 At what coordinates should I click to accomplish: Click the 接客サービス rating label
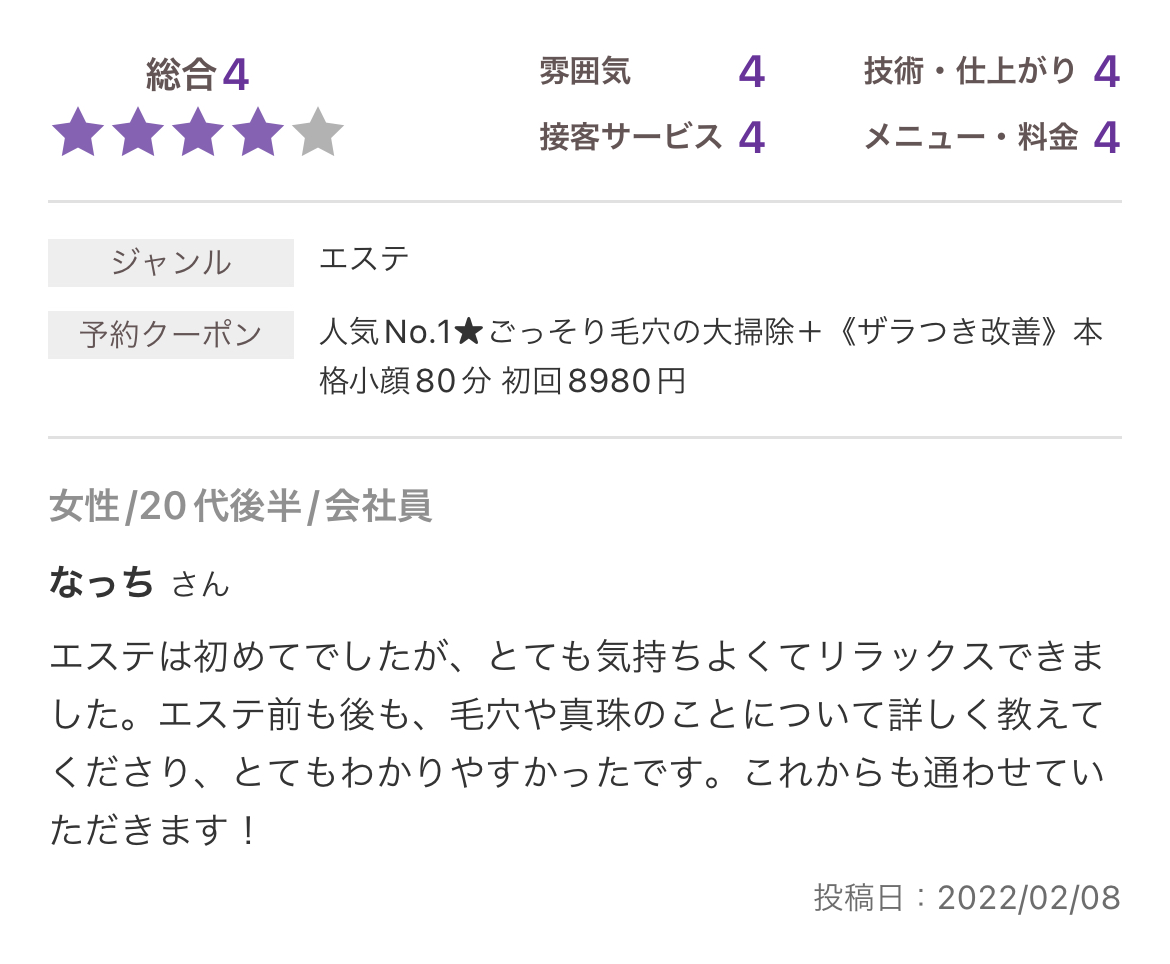click(x=631, y=137)
